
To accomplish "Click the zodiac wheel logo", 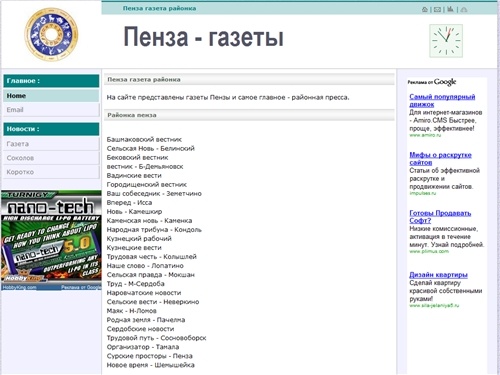I will [x=51, y=34].
